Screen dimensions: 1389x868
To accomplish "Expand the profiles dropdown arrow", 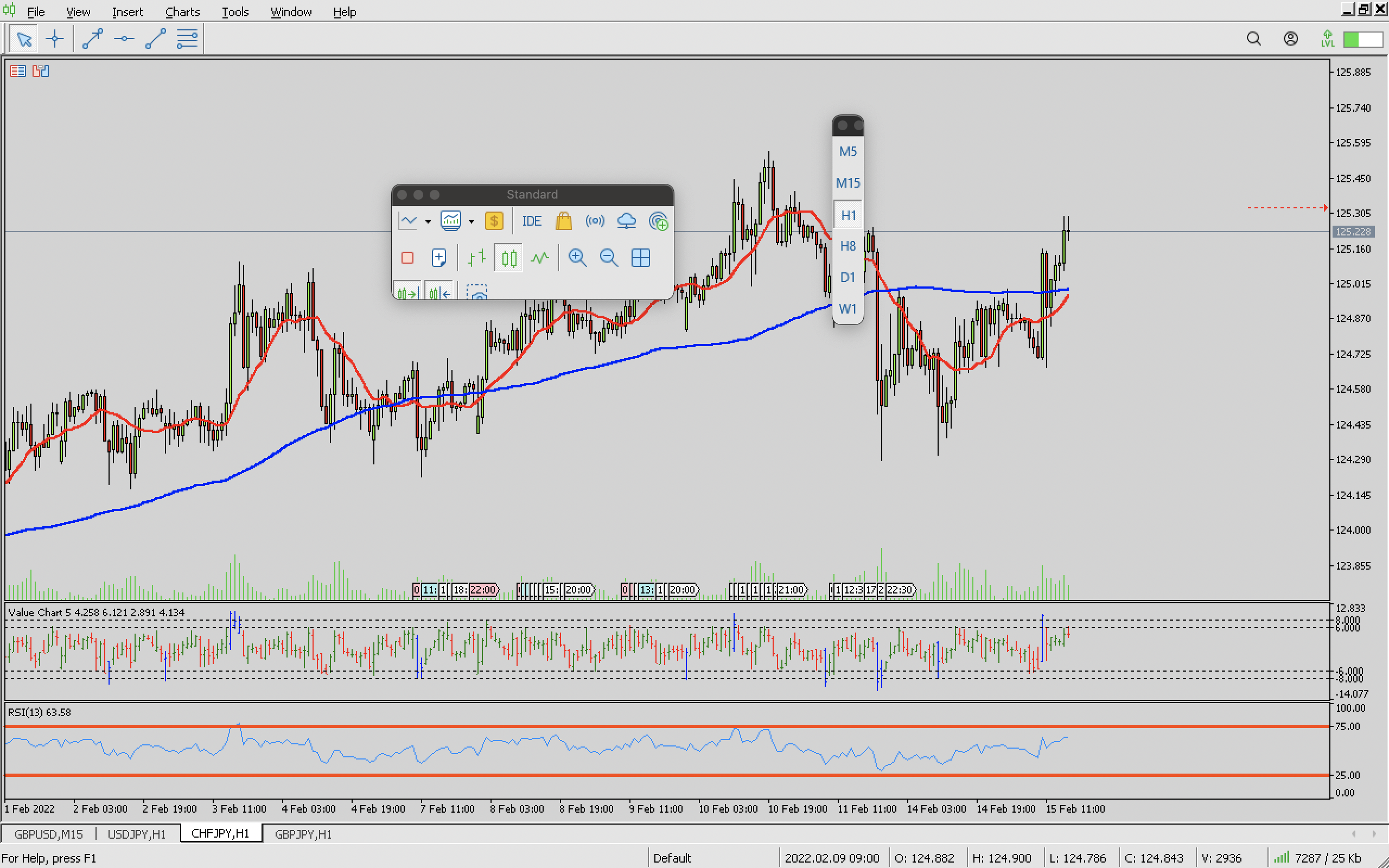I will point(471,221).
